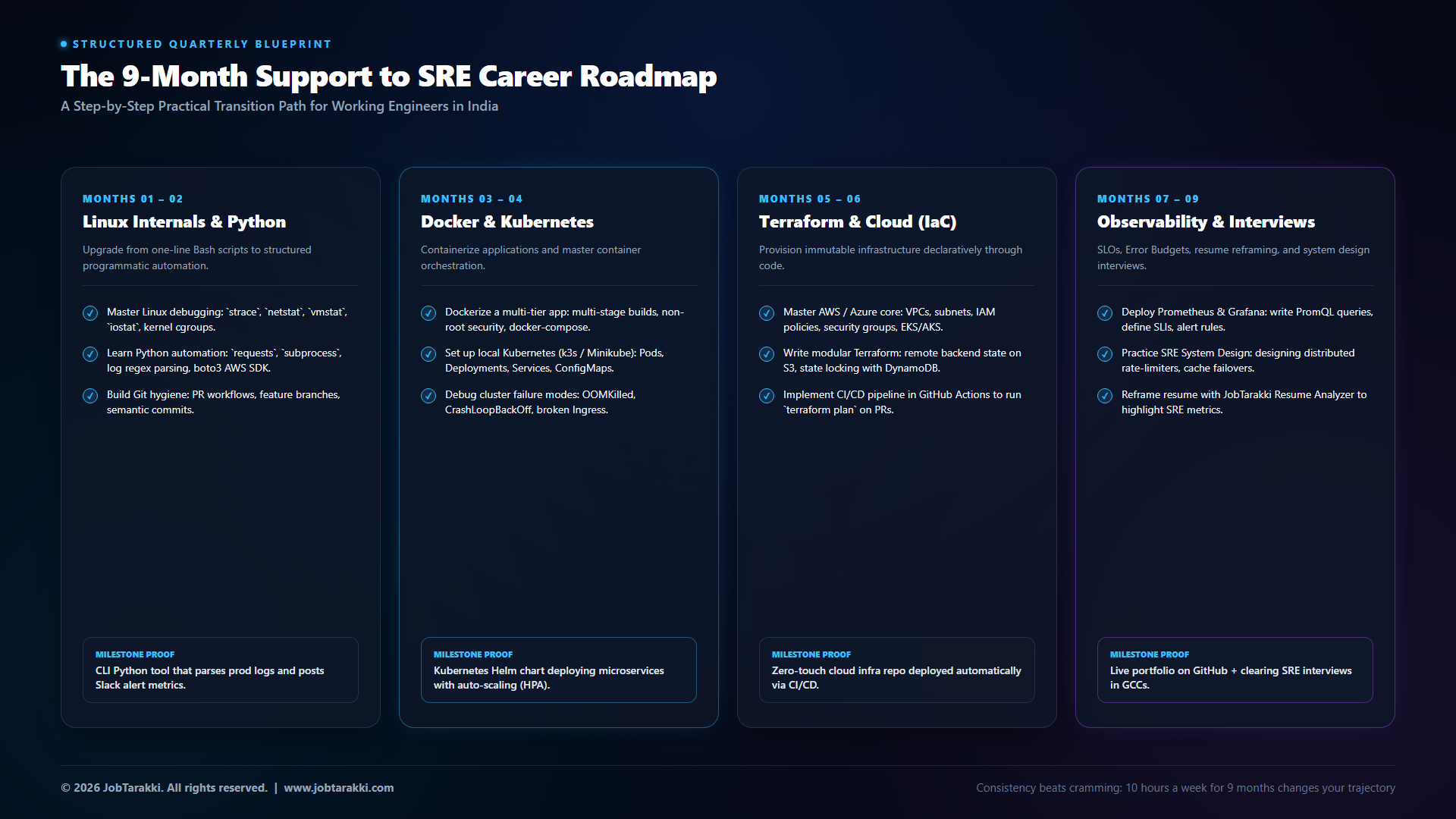Click the checkmark icon beside Build Git hygiene
This screenshot has width=1456, height=819.
click(90, 396)
